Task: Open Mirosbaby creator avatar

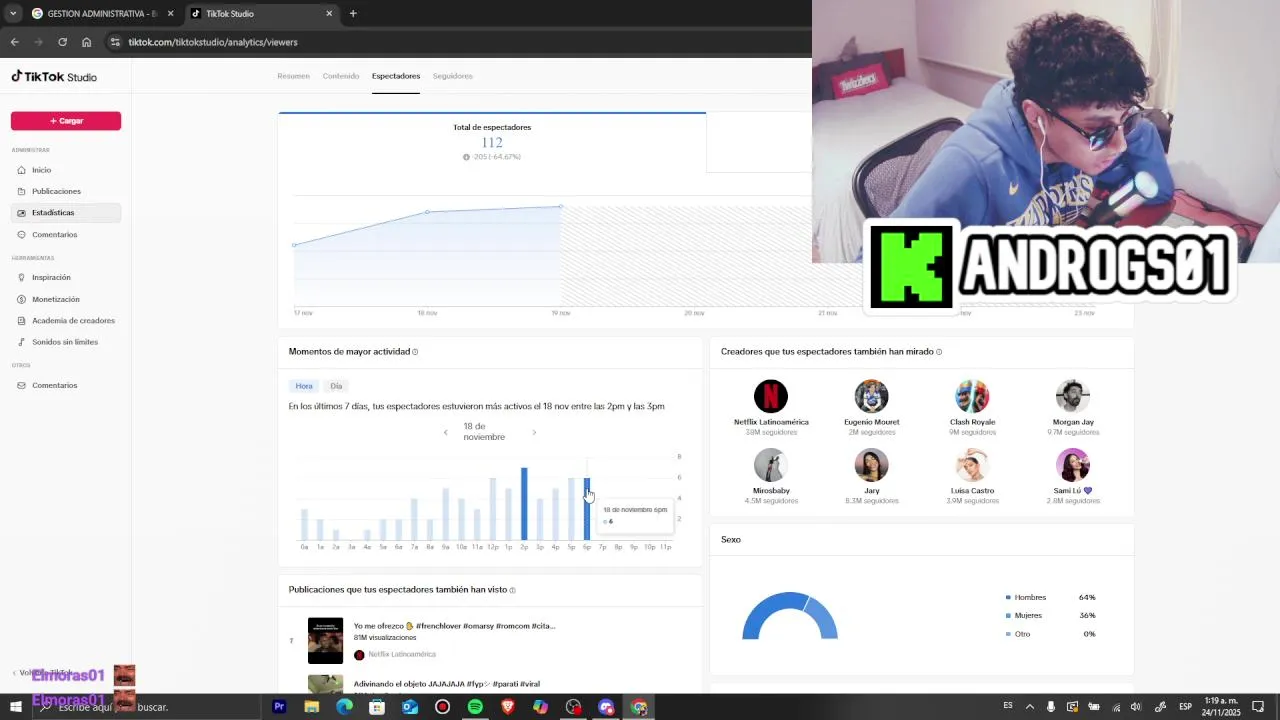Action: pyautogui.click(x=771, y=465)
